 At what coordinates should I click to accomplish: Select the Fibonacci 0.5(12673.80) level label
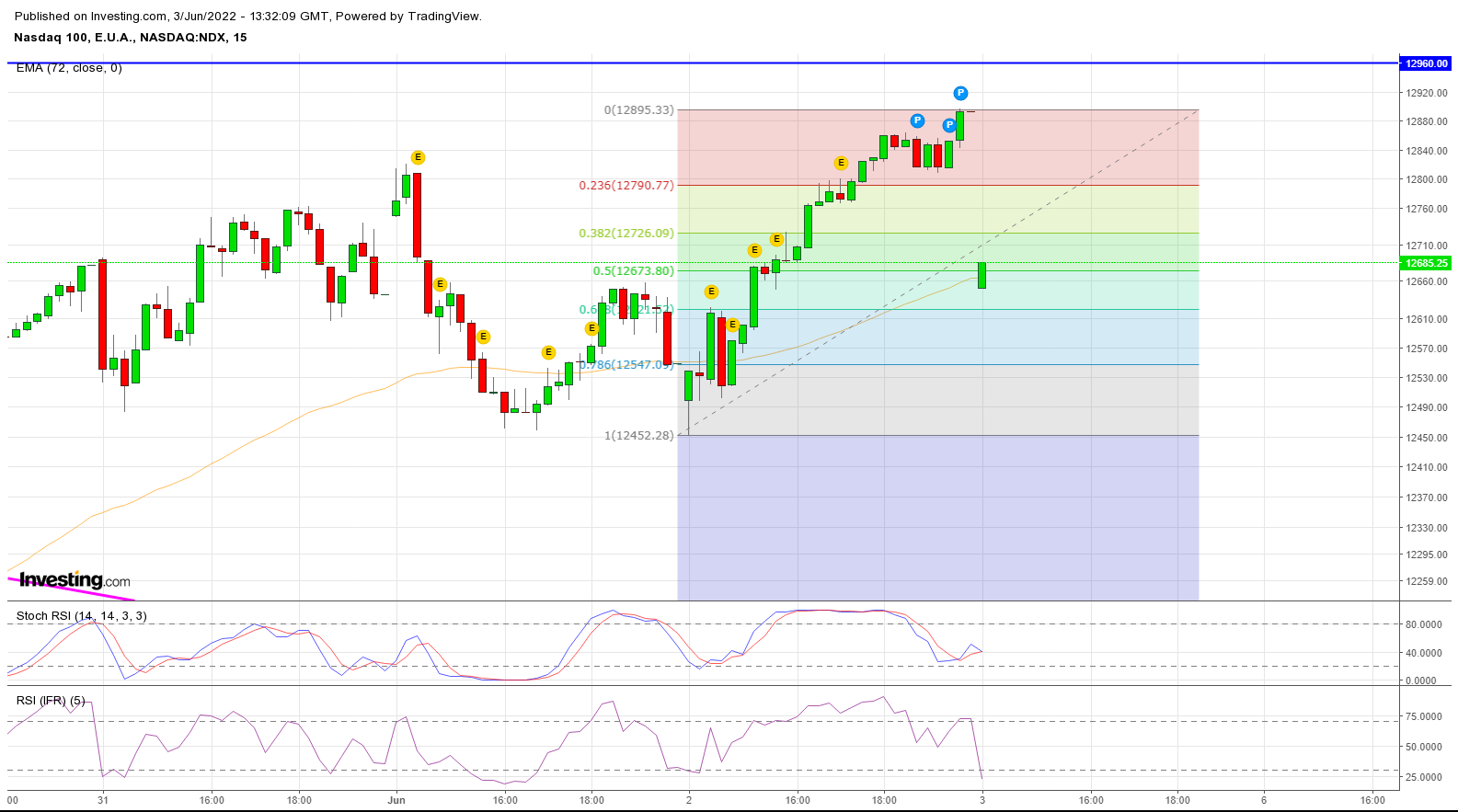pyautogui.click(x=634, y=271)
